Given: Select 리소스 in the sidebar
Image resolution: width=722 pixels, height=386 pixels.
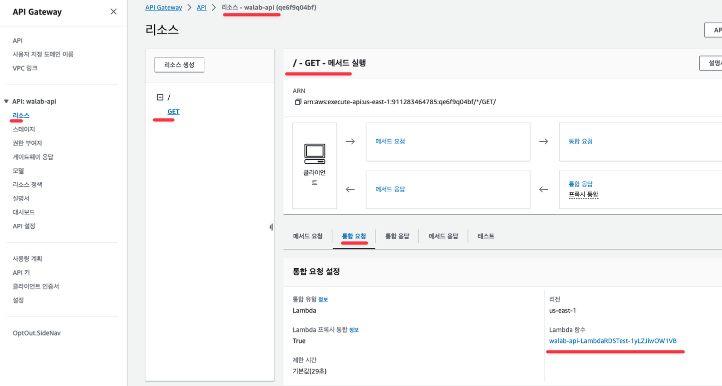Looking at the screenshot, I should 21,115.
